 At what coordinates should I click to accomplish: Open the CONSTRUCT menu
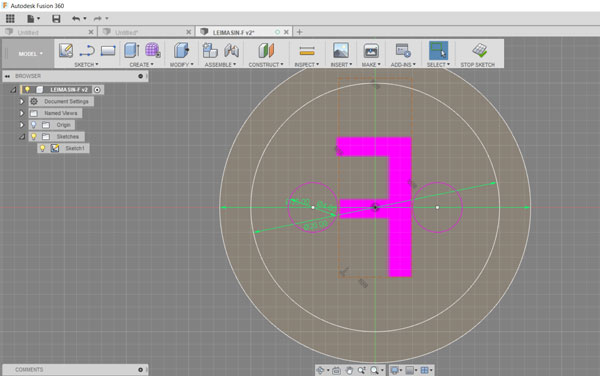coord(266,65)
